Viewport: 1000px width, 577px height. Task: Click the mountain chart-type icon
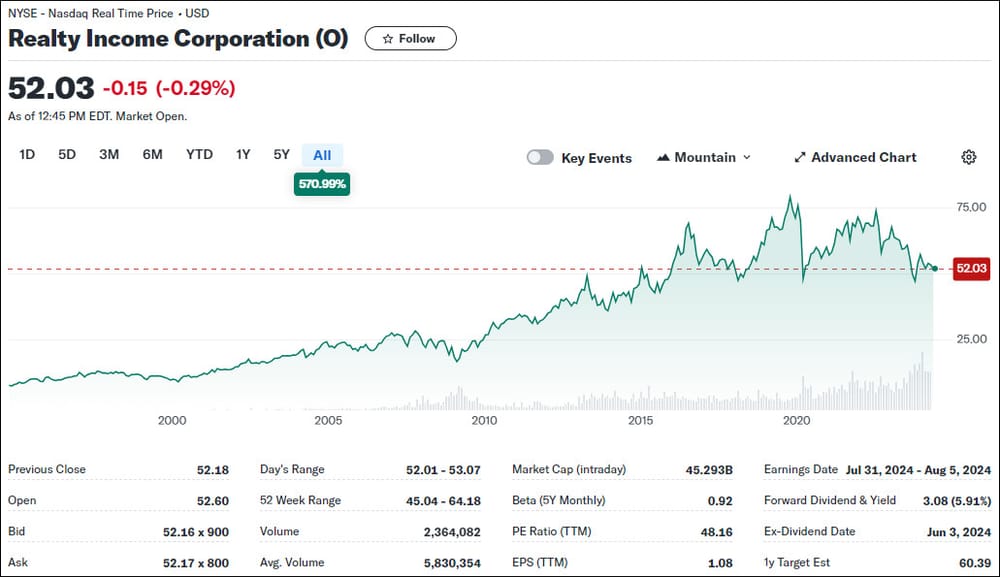664,158
